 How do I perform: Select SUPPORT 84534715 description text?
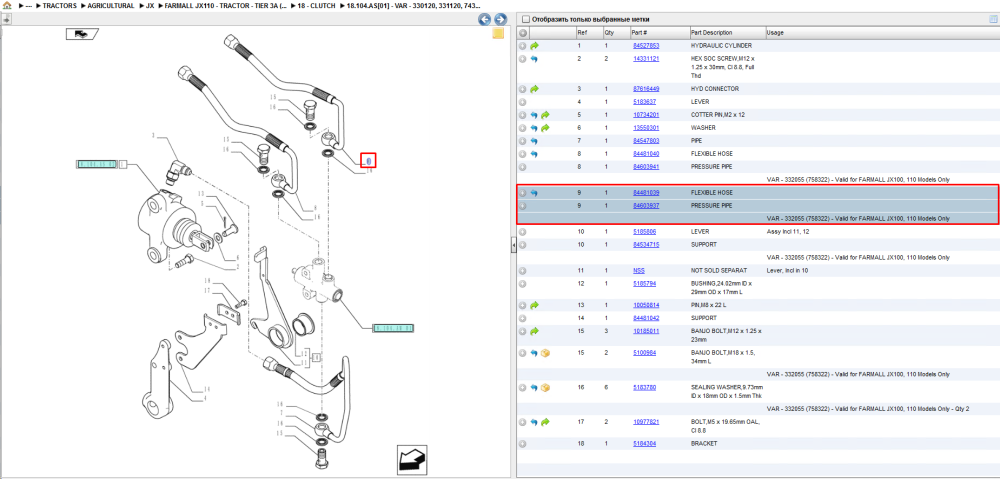tap(703, 244)
